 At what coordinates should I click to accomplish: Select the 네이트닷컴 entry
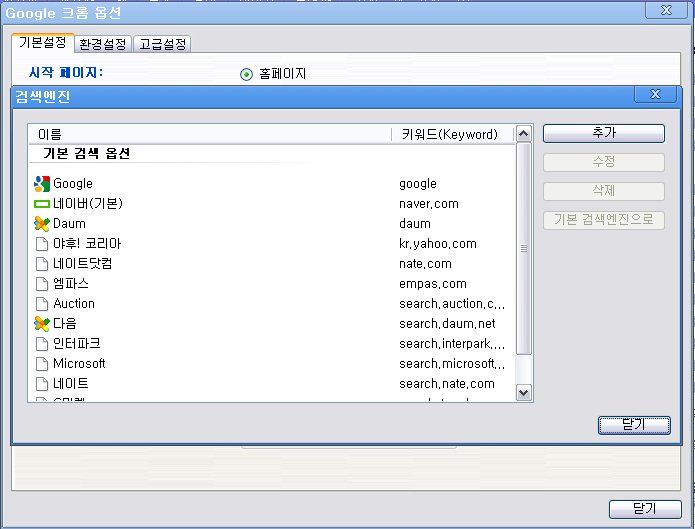point(82,263)
